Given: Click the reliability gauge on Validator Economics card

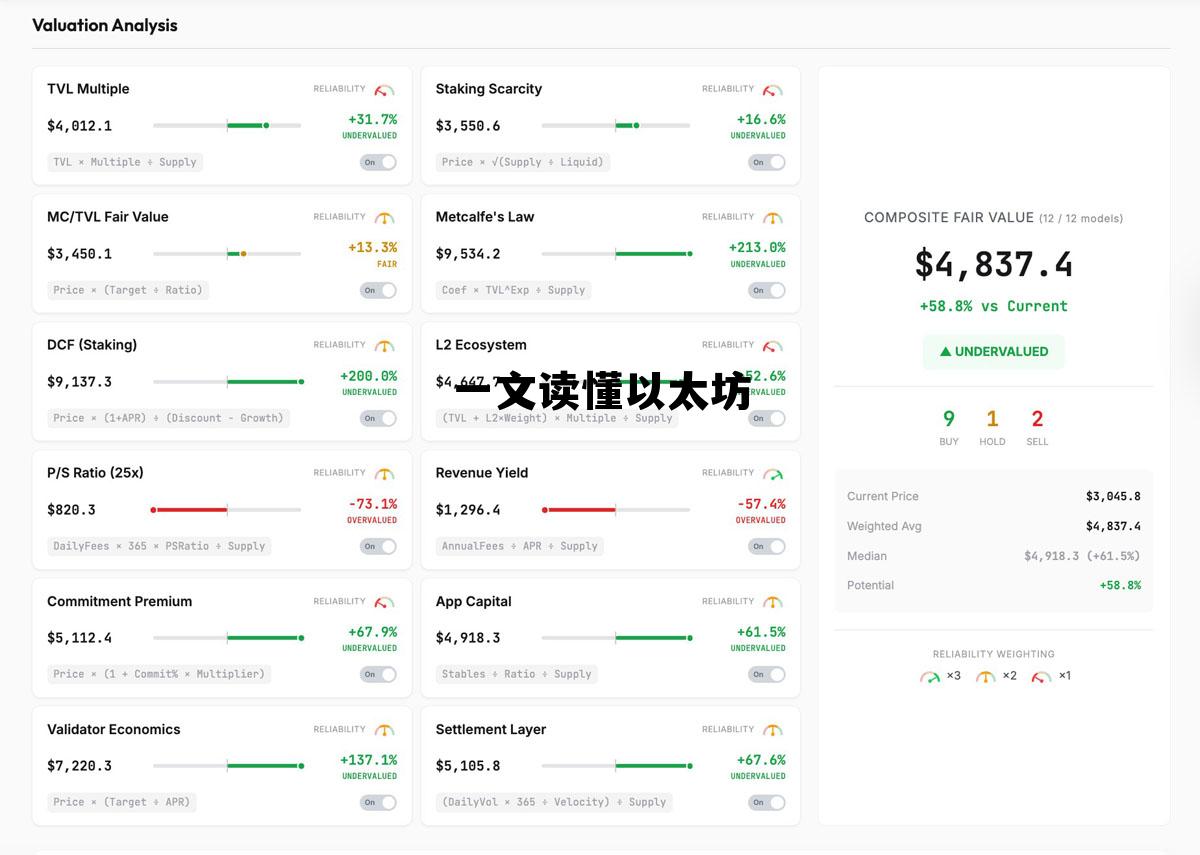Looking at the screenshot, I should pos(383,729).
